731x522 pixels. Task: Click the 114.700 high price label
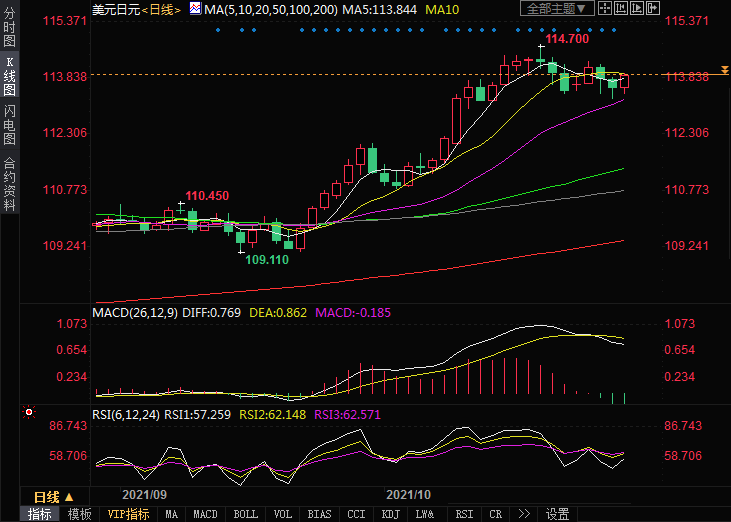pos(566,39)
